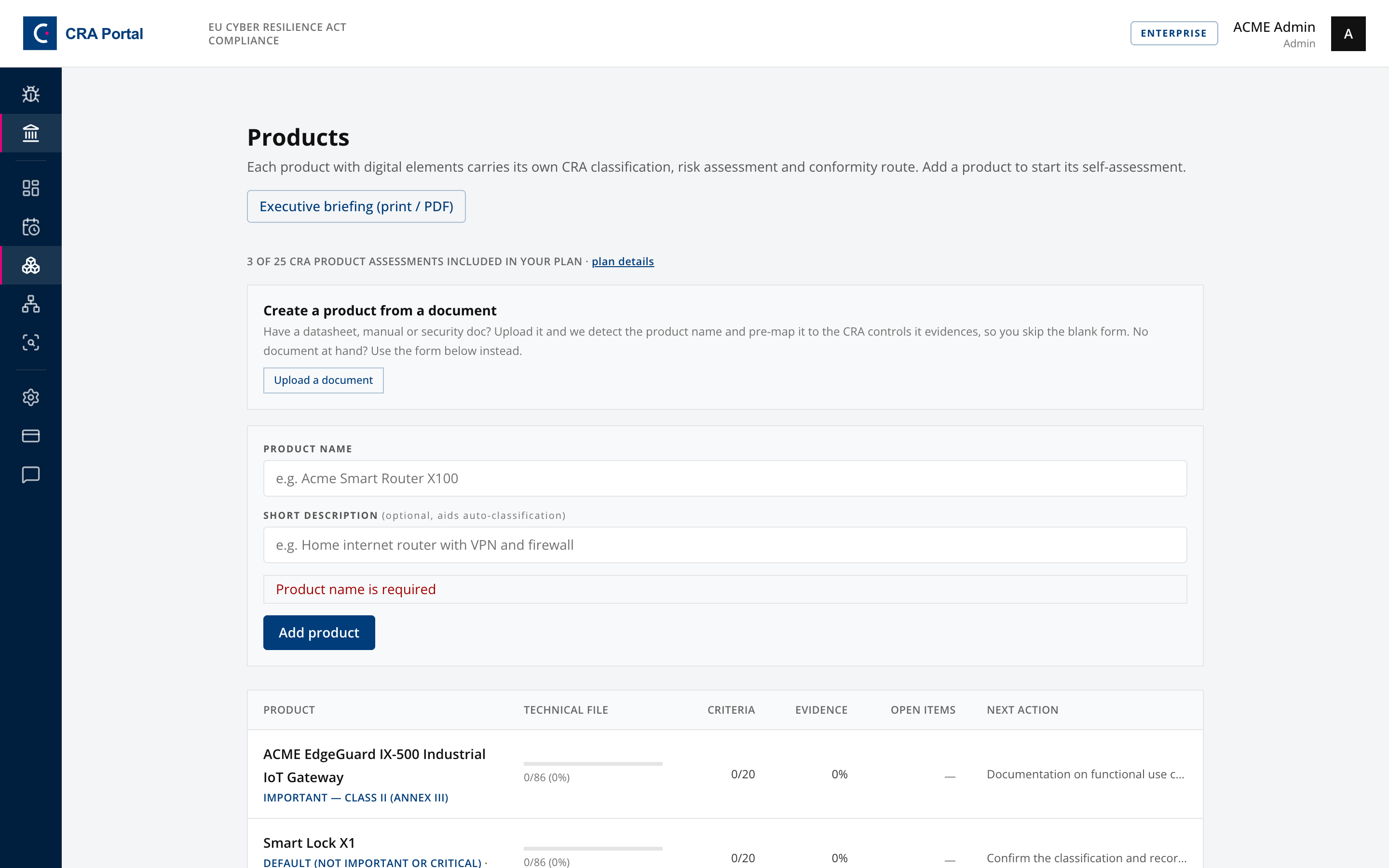
Task: Open ACME EdgeGuard IX-500 Industrial IoT Gateway product
Action: pos(374,765)
